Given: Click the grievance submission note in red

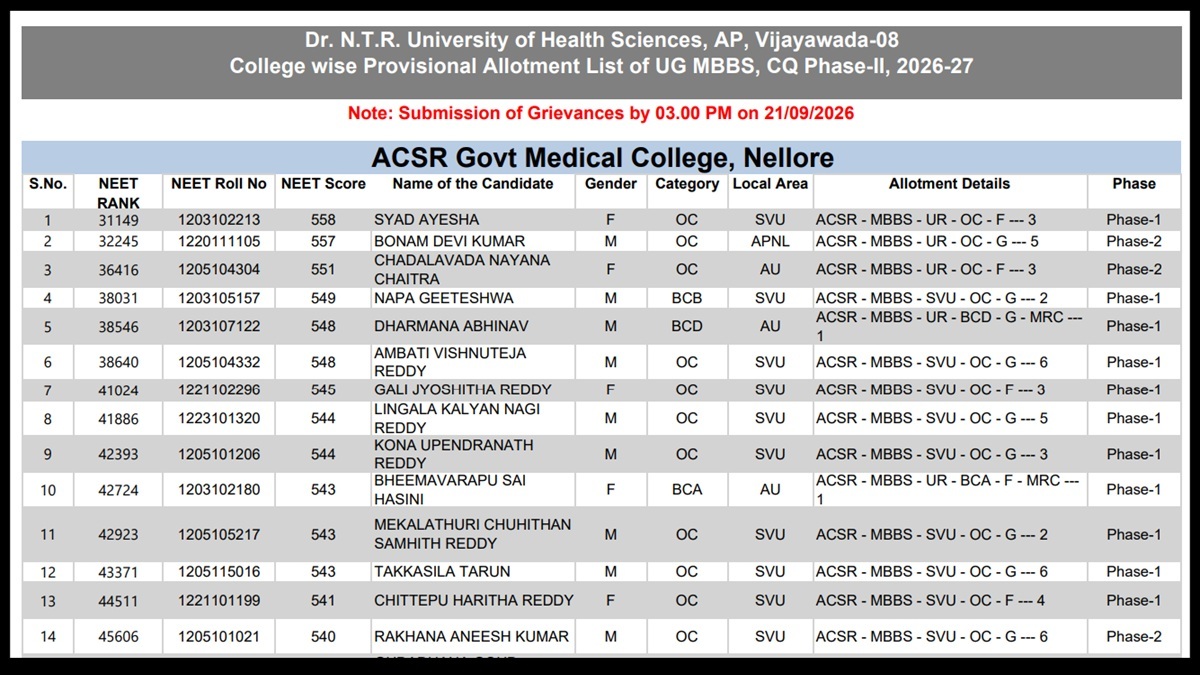Looking at the screenshot, I should (601, 113).
